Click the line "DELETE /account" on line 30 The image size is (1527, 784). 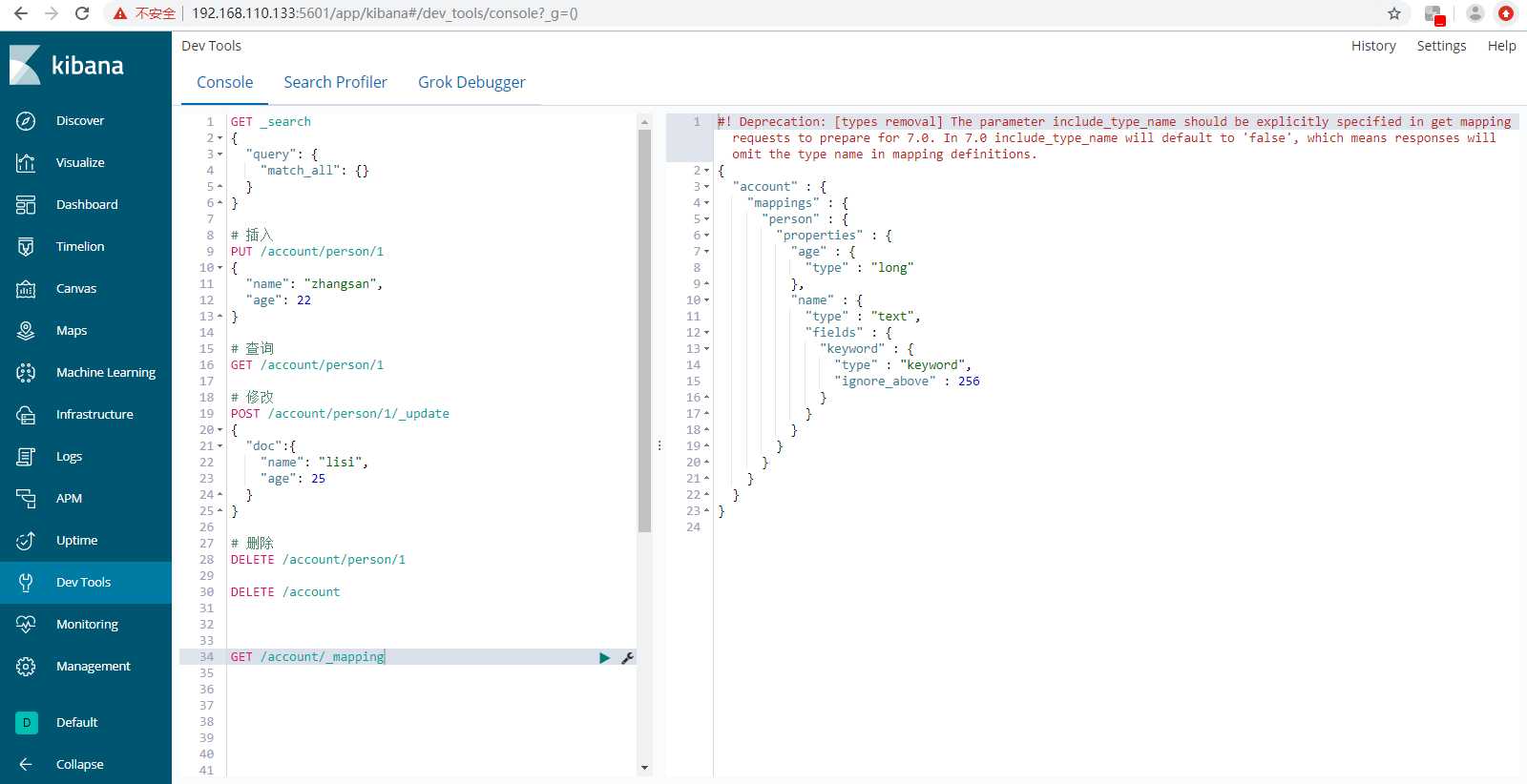click(x=285, y=592)
